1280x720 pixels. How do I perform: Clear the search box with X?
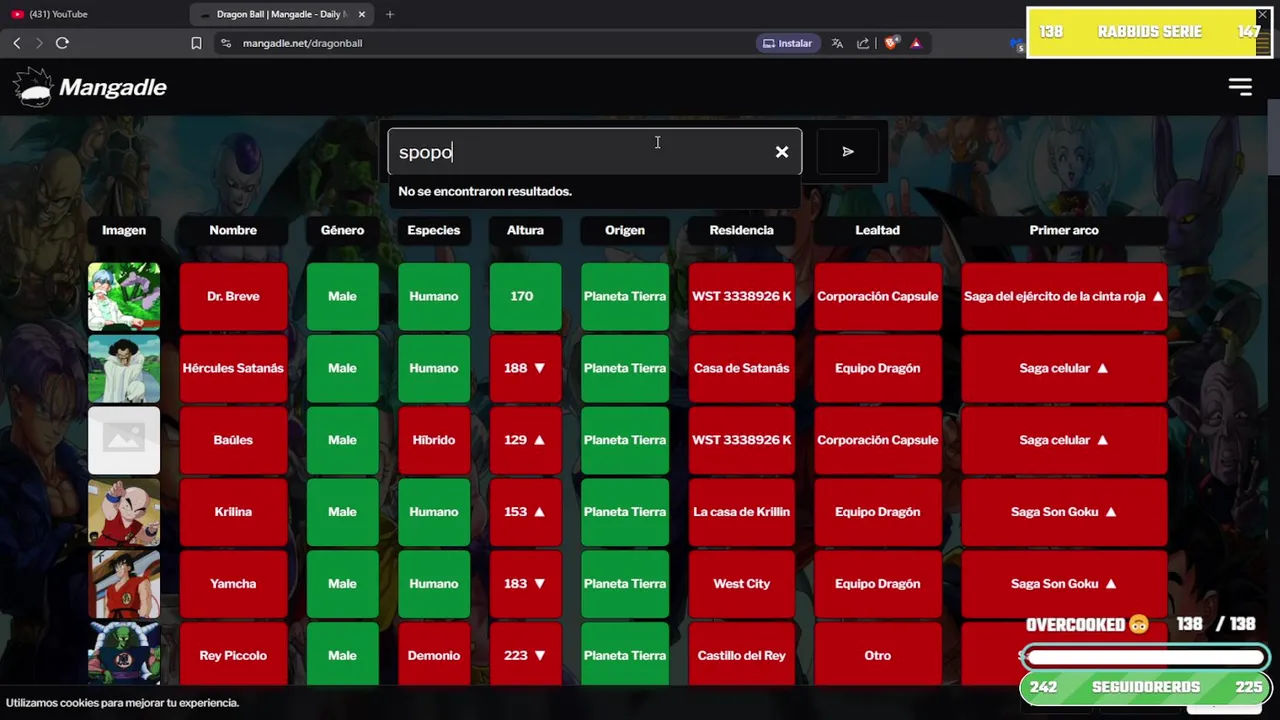tap(782, 152)
